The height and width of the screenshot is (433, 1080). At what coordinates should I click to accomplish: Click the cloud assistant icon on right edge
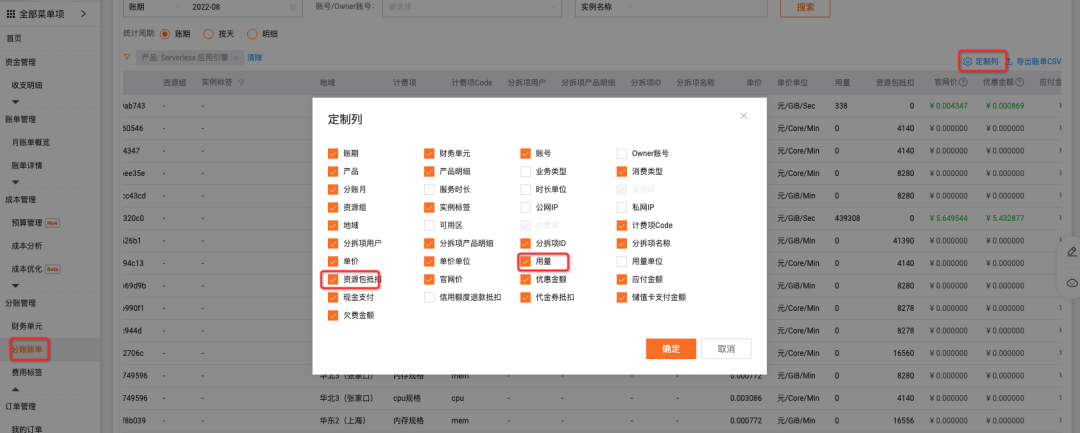[x=1072, y=283]
